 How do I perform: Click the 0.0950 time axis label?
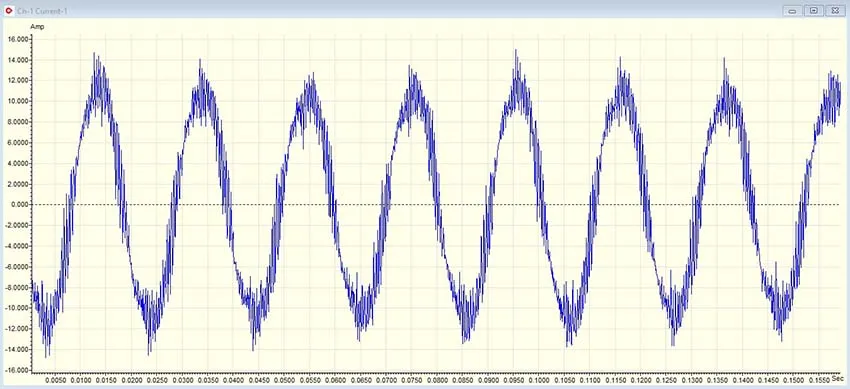(x=514, y=381)
